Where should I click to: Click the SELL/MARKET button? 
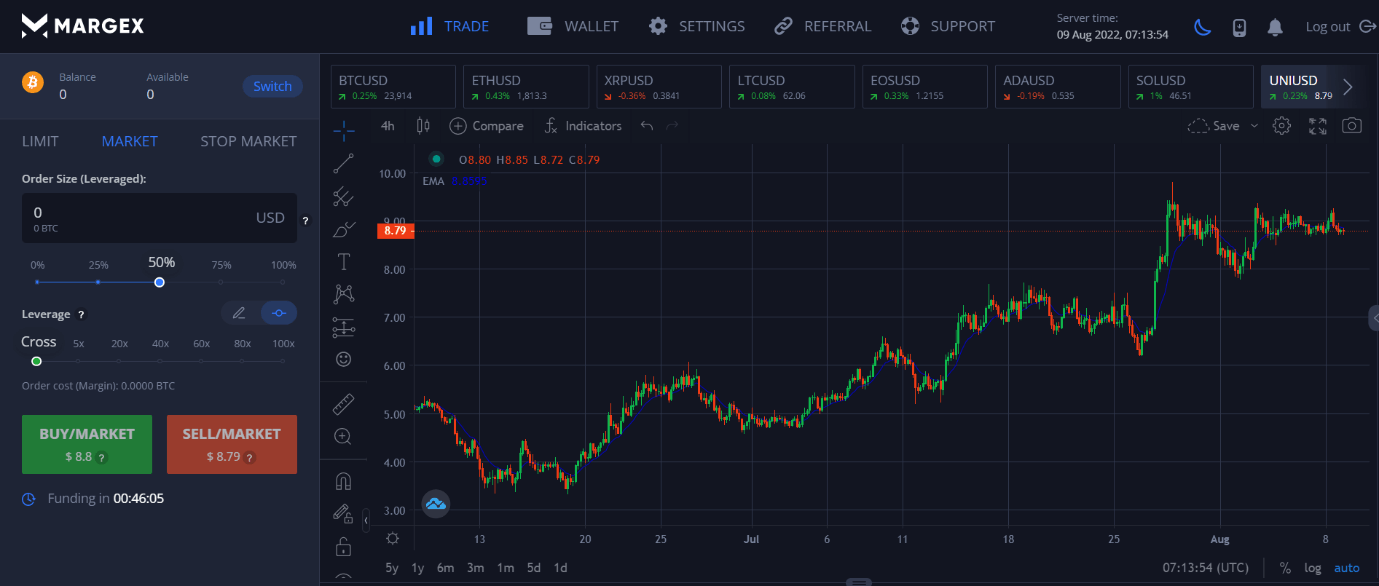pos(231,444)
